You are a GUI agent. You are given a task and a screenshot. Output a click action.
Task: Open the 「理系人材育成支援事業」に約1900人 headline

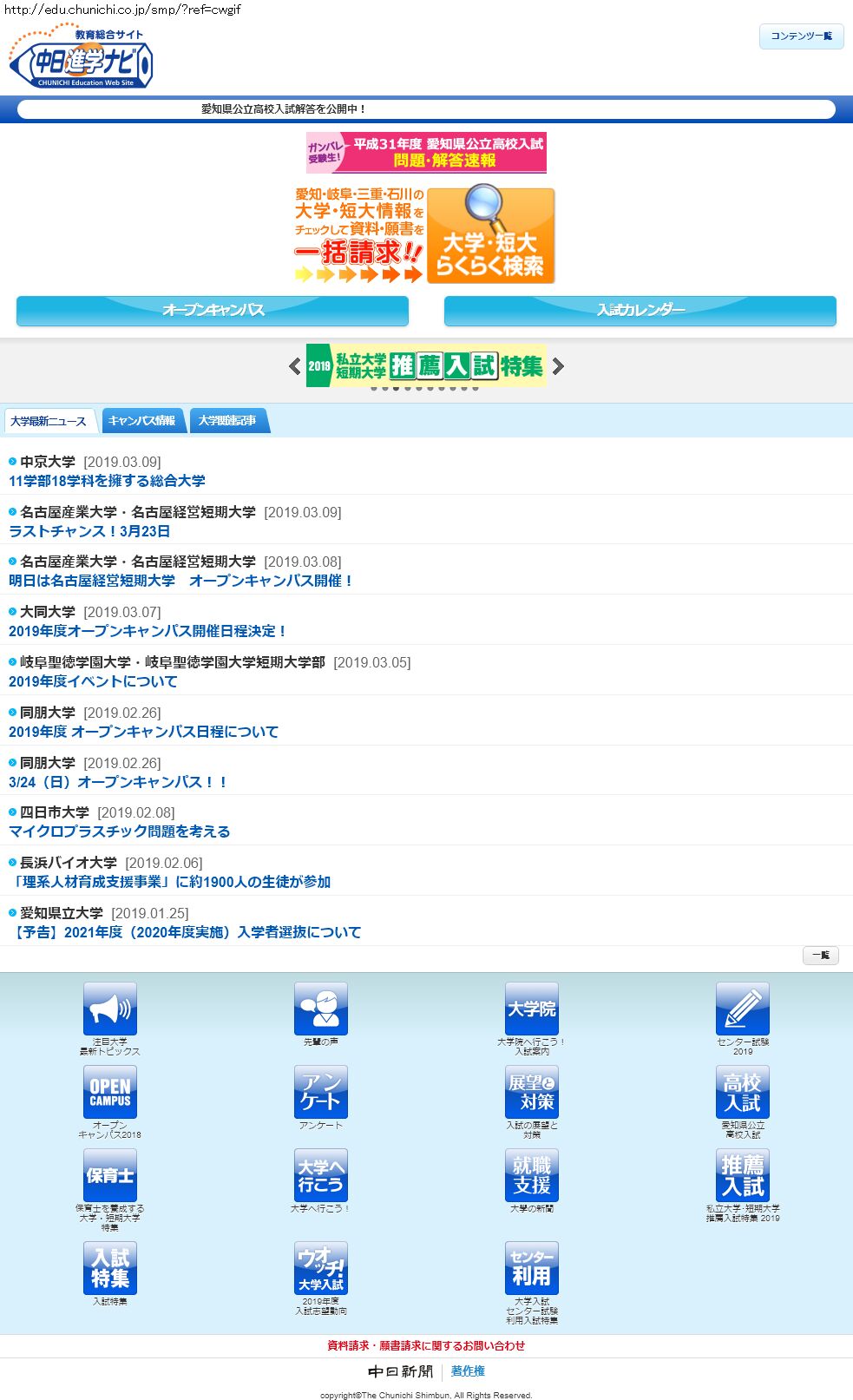coord(170,882)
